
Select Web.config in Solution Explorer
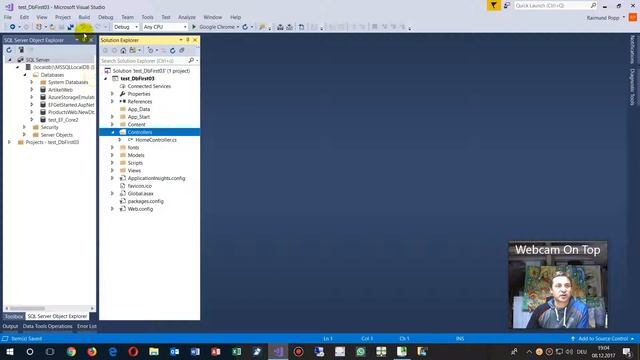point(140,209)
